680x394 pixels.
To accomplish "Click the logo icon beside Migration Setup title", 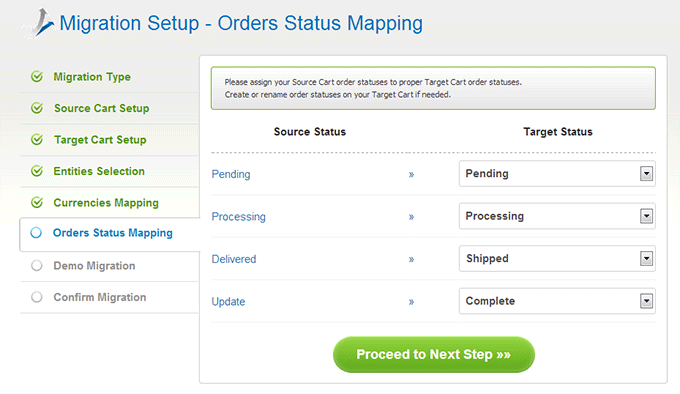I will coord(39,23).
